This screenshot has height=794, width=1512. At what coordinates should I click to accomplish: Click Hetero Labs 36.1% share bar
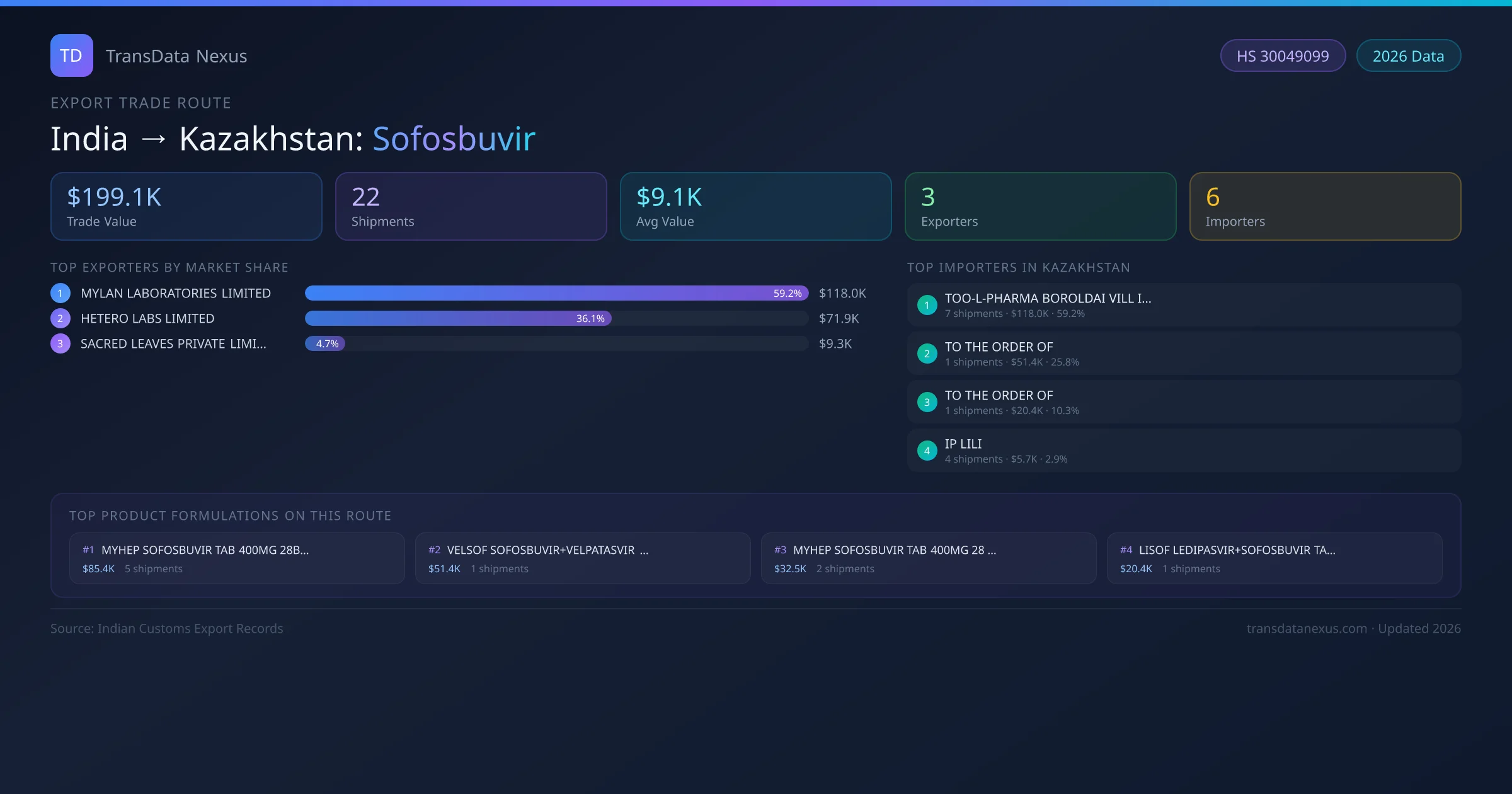point(458,318)
